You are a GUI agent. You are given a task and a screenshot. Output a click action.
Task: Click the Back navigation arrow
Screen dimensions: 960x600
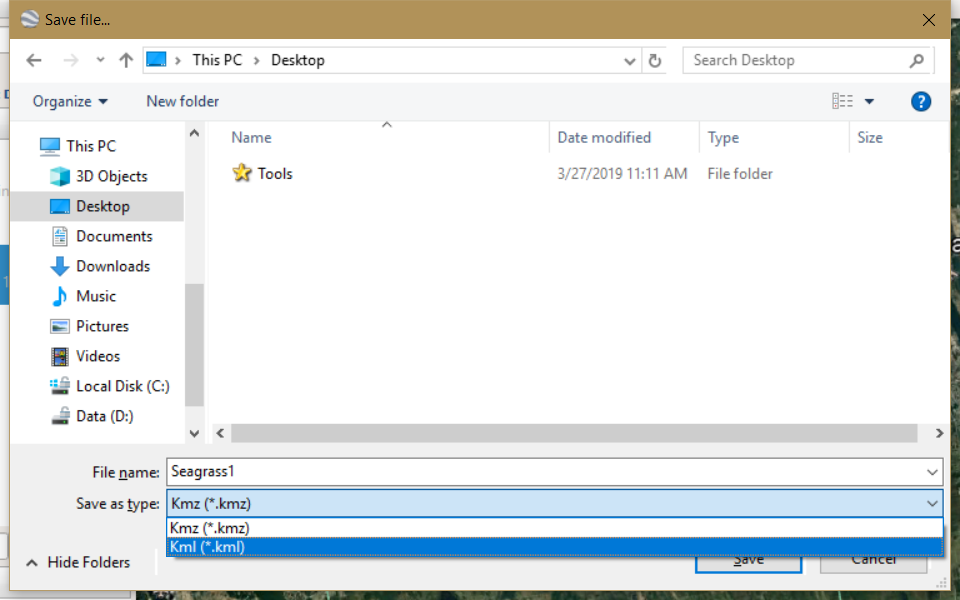[x=34, y=60]
